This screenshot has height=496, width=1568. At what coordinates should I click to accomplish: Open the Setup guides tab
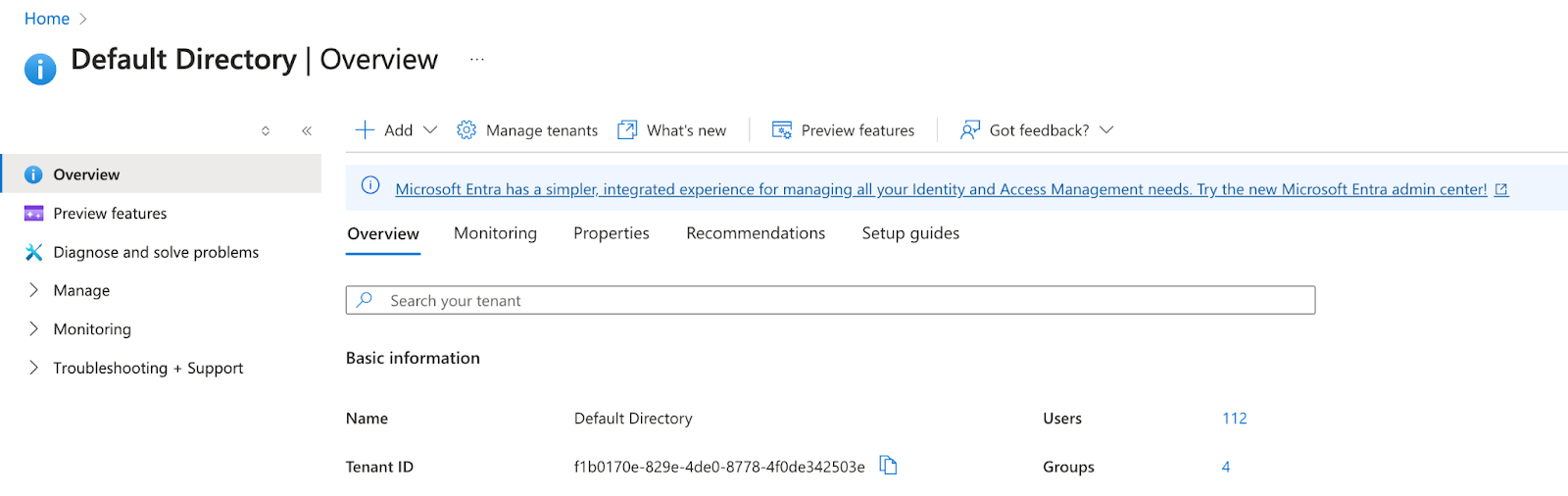(x=910, y=233)
